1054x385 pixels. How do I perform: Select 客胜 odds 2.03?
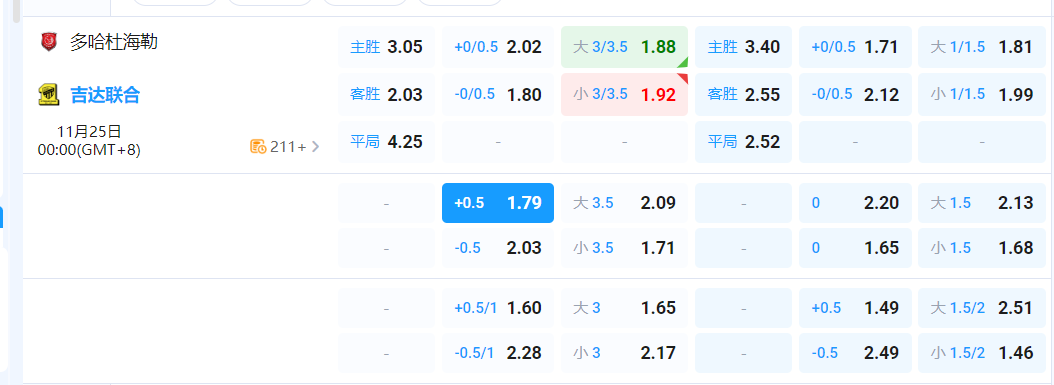[387, 95]
